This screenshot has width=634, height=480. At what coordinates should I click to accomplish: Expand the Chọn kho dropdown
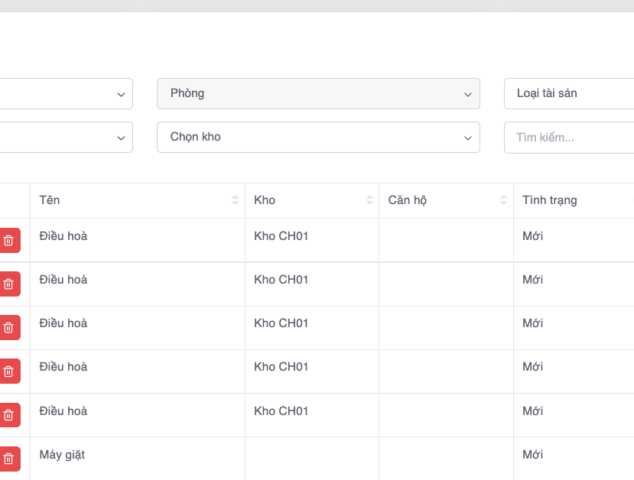point(318,137)
